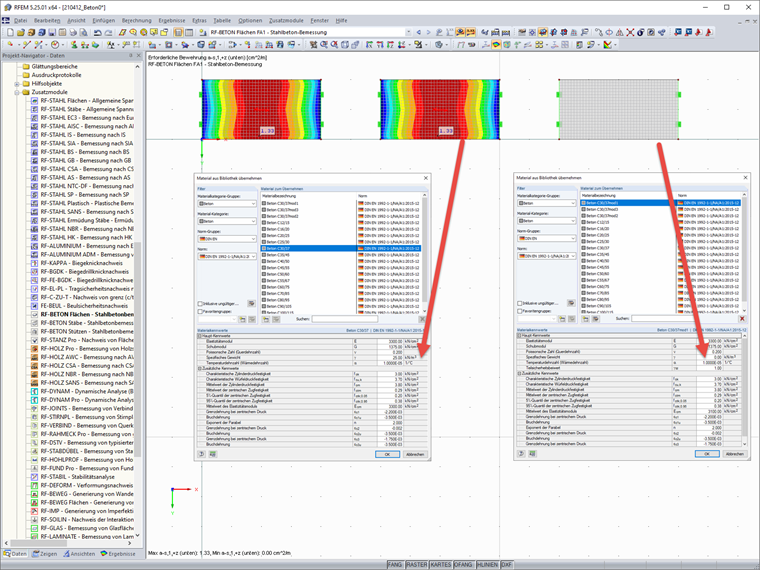Click library filter icon beside Inklusive ungültiger, left dialog
The width and height of the screenshot is (760, 570).
coord(252,303)
